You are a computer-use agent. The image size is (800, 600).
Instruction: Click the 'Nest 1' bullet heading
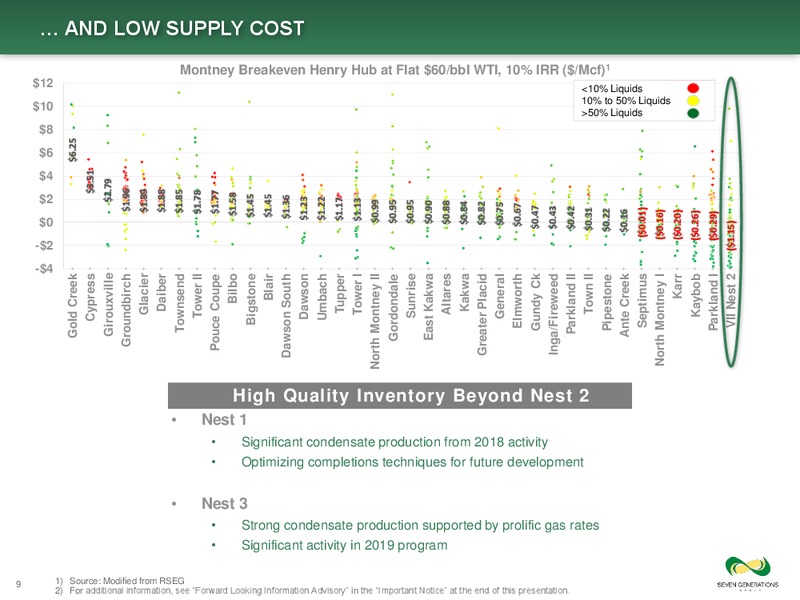pyautogui.click(x=224, y=419)
